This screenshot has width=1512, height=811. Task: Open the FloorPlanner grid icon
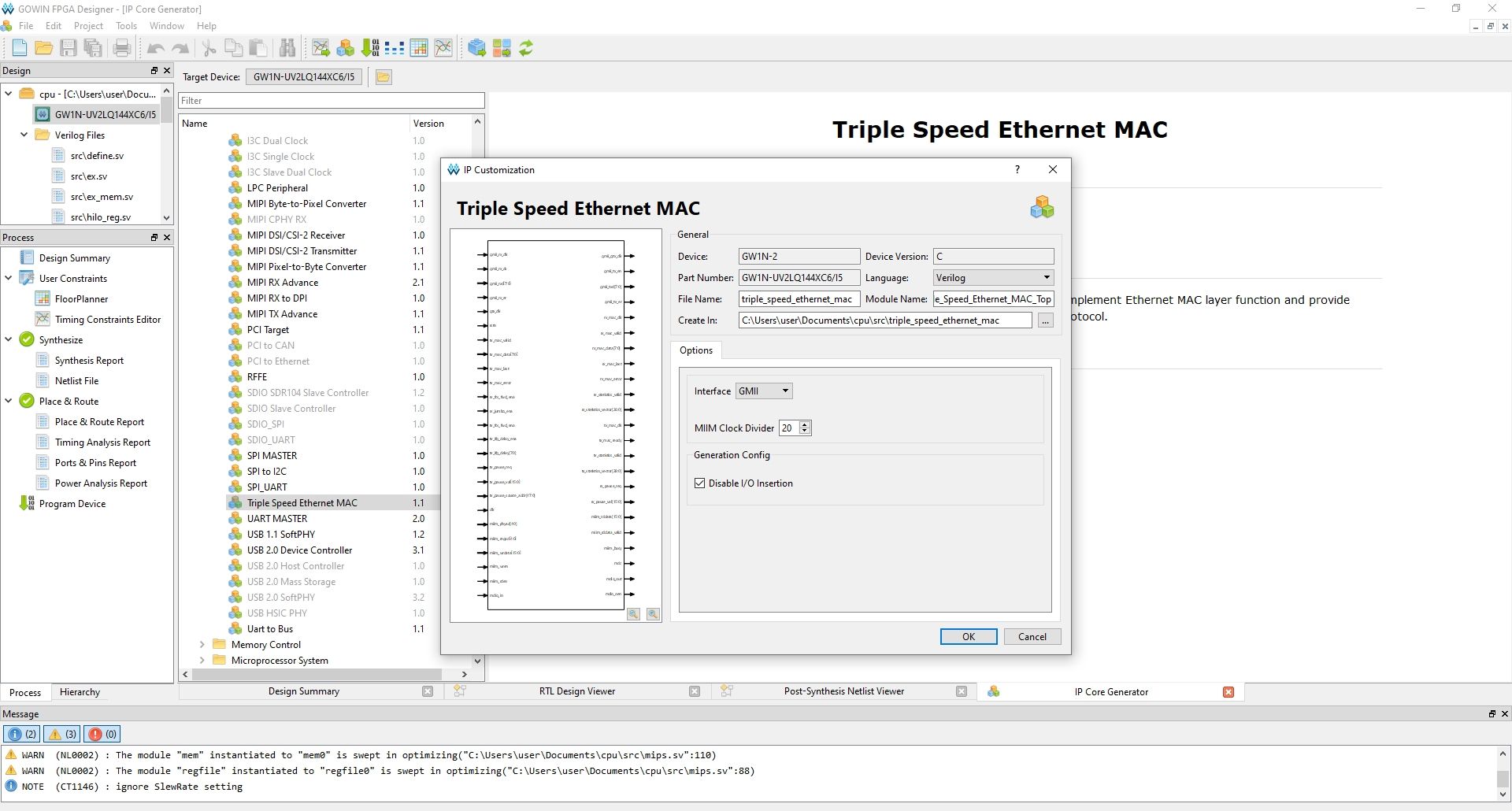click(x=418, y=47)
